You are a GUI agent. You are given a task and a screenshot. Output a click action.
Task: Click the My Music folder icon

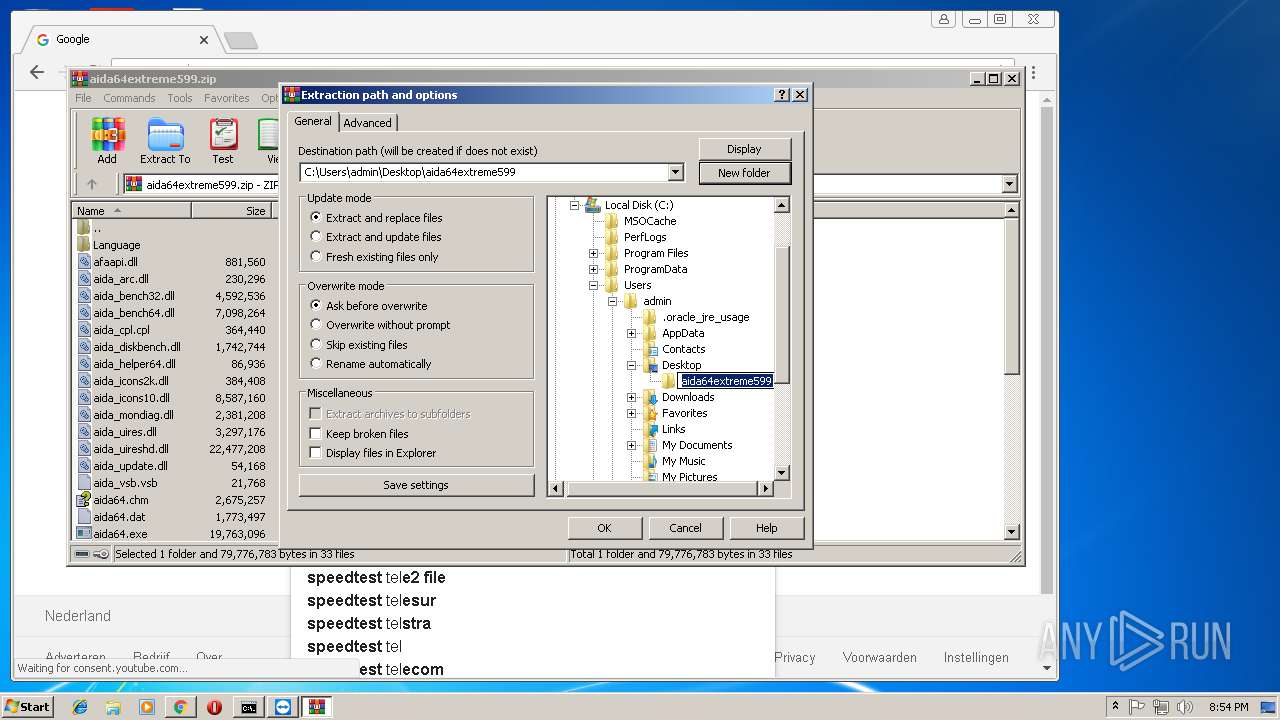[x=651, y=461]
